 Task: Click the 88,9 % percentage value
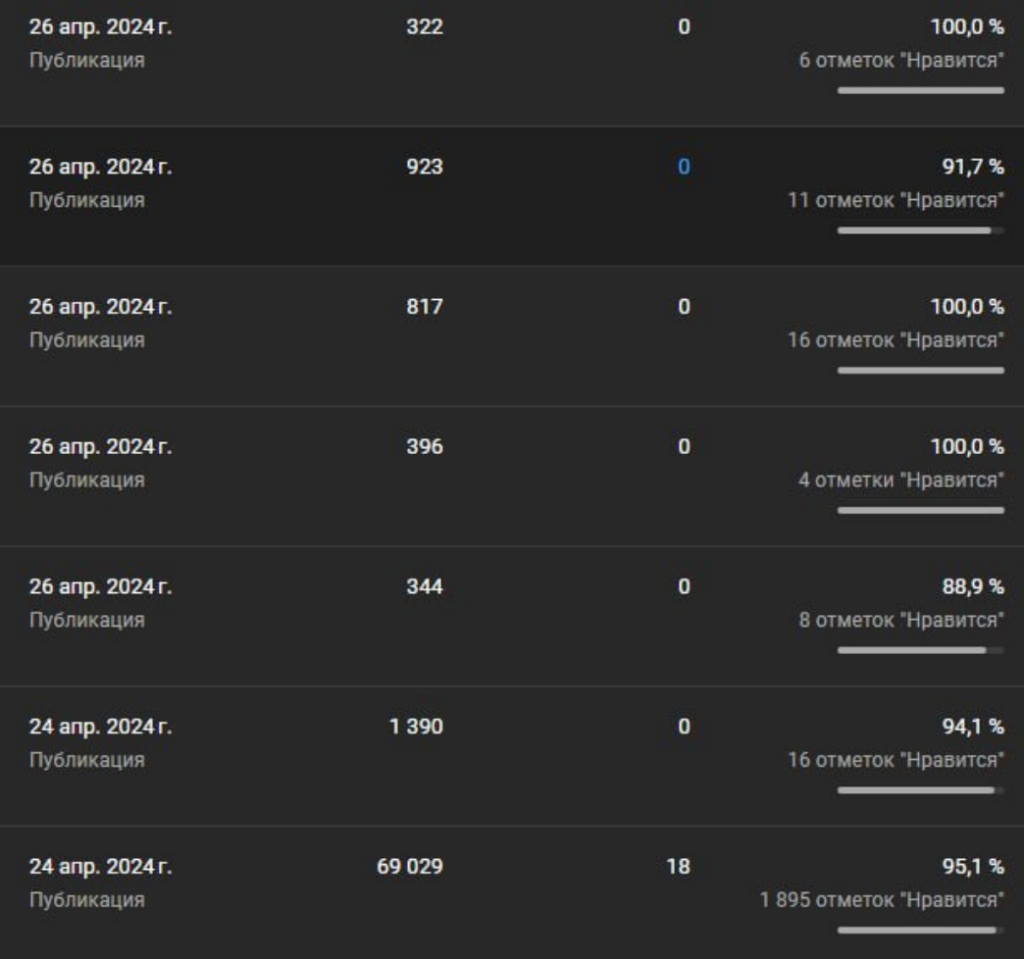tap(973, 586)
